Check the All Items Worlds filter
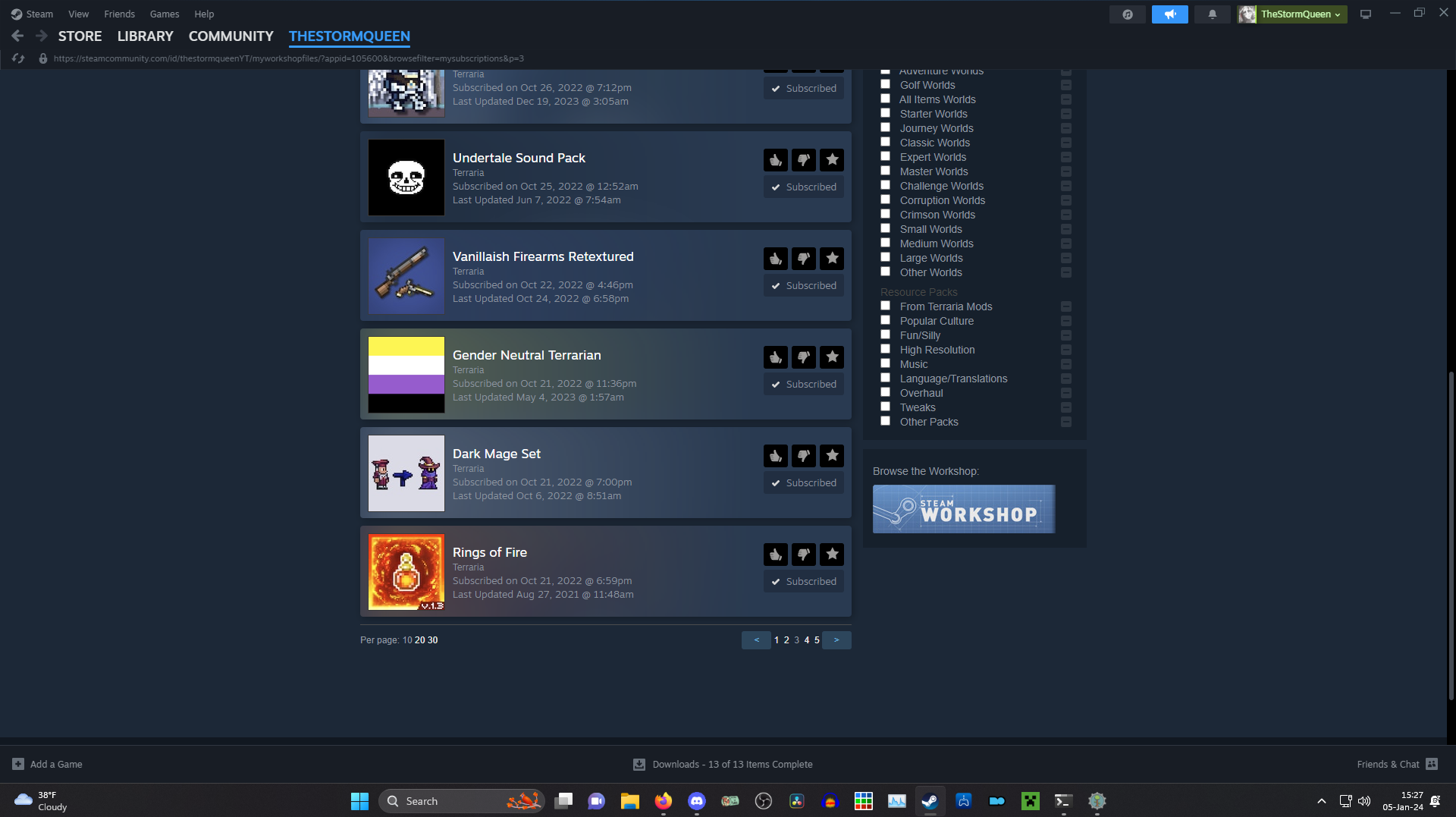Screen dimensions: 1456x817 click(885, 99)
